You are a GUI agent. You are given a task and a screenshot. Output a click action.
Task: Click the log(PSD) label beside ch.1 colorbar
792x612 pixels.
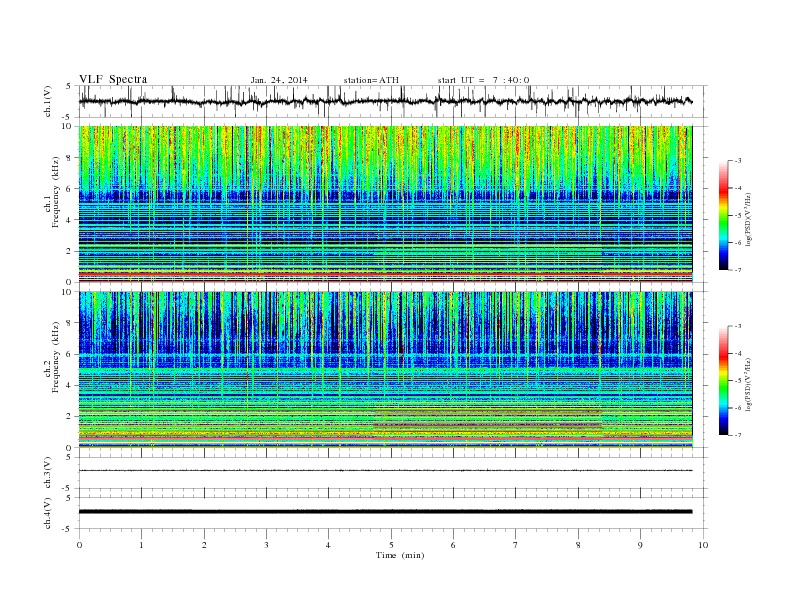[750, 220]
